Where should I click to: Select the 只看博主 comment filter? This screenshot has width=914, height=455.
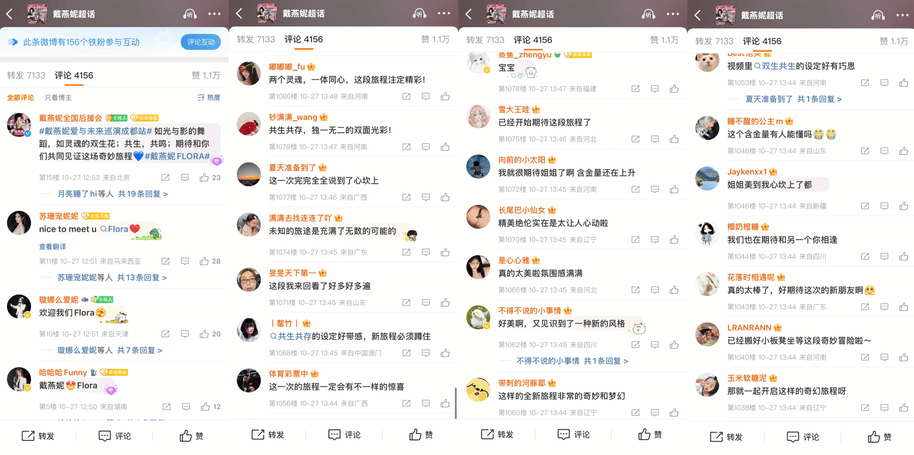(x=57, y=97)
